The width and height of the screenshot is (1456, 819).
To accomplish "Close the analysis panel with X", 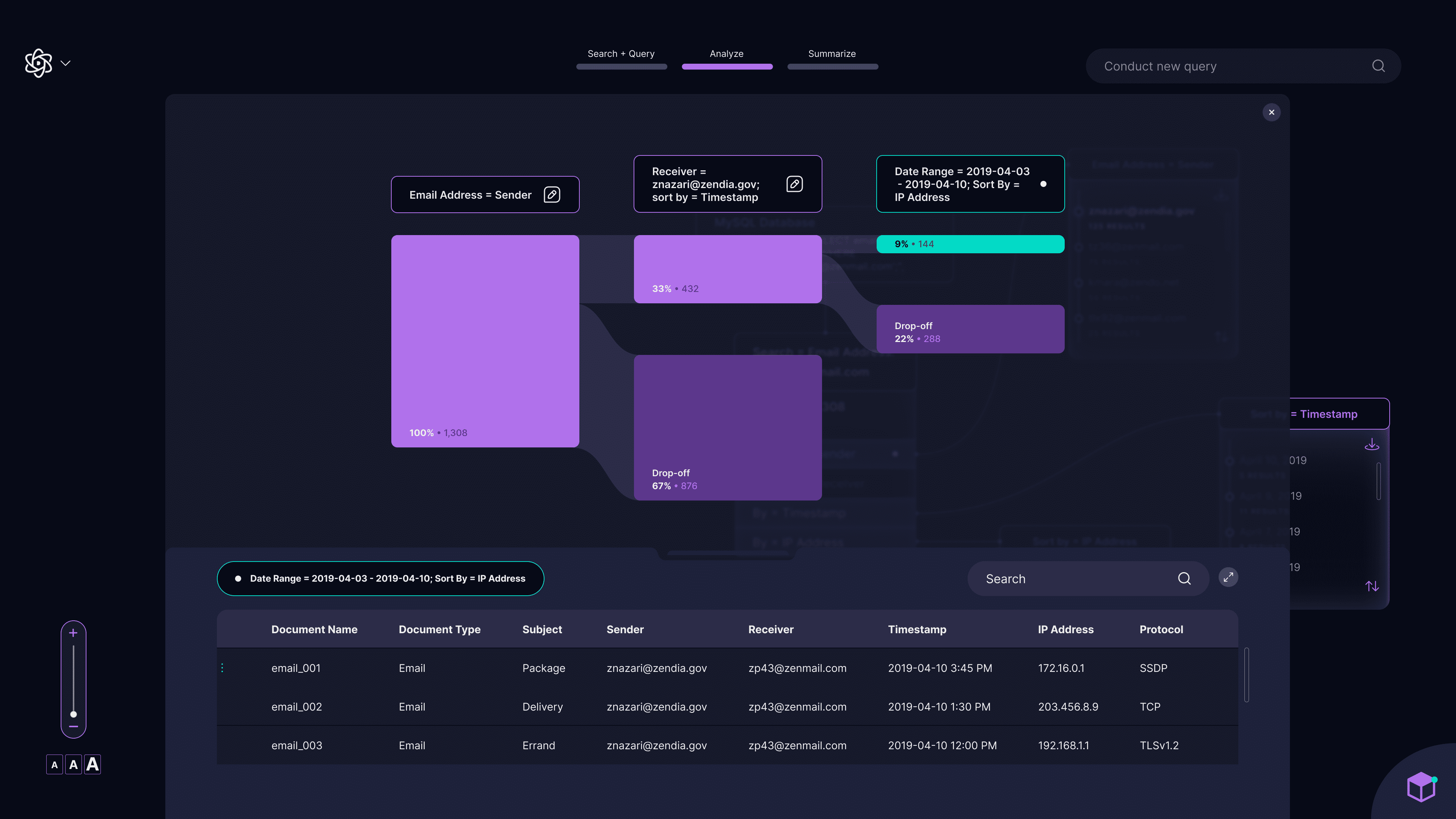I will (x=1272, y=113).
